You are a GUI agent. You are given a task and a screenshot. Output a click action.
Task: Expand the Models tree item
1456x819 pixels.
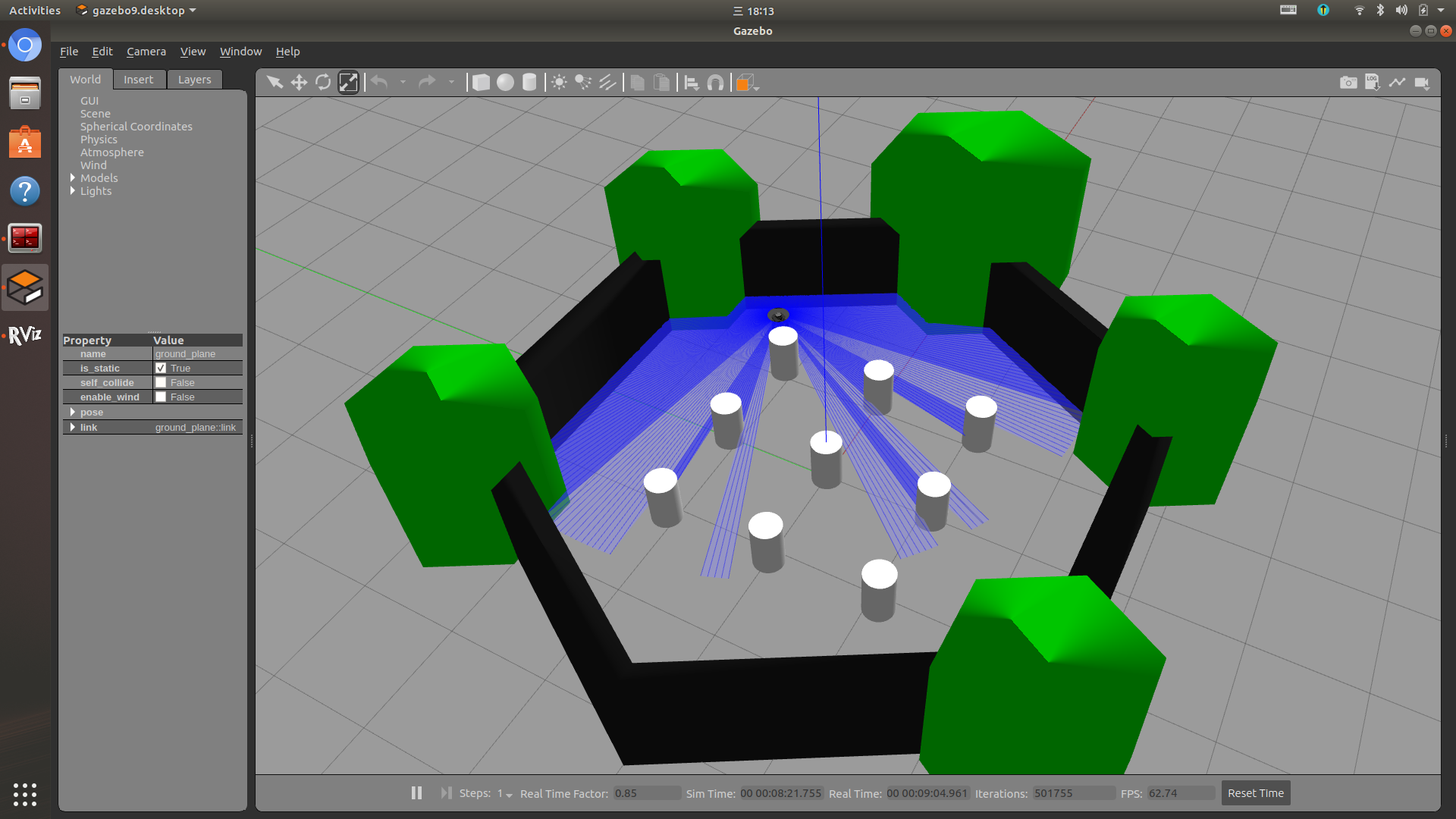[73, 178]
